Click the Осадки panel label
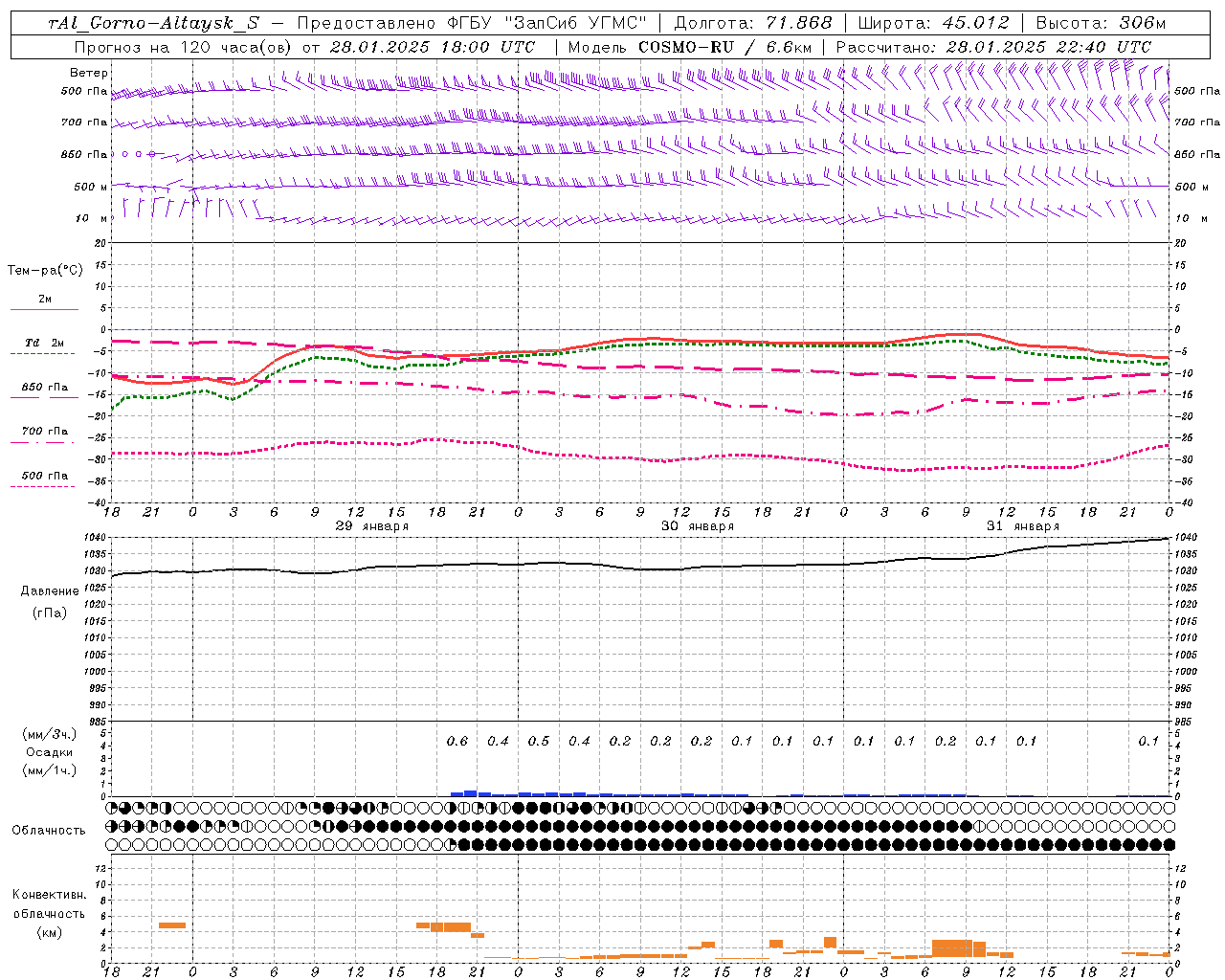 (50, 752)
